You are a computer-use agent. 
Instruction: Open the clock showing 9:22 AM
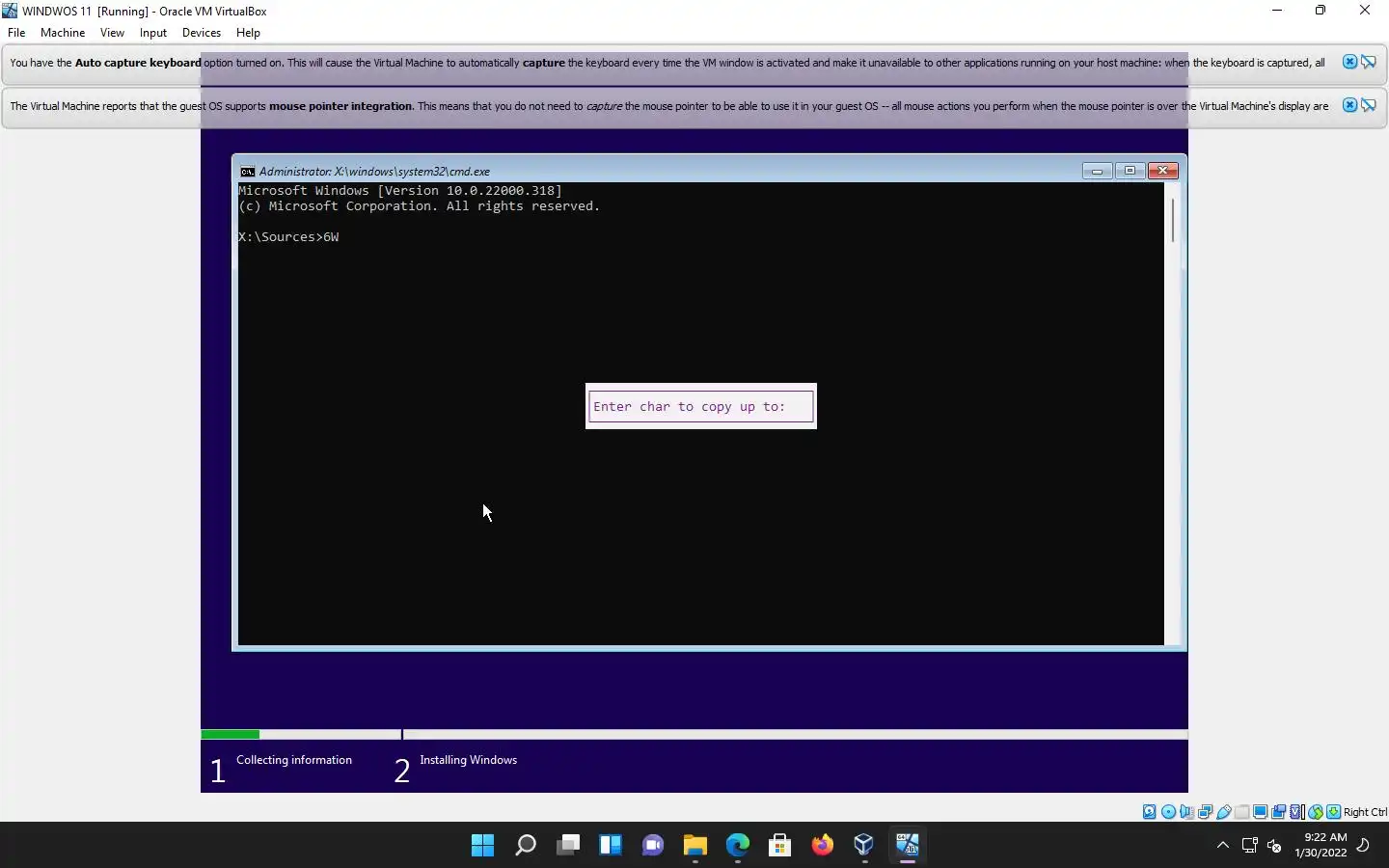tap(1321, 845)
